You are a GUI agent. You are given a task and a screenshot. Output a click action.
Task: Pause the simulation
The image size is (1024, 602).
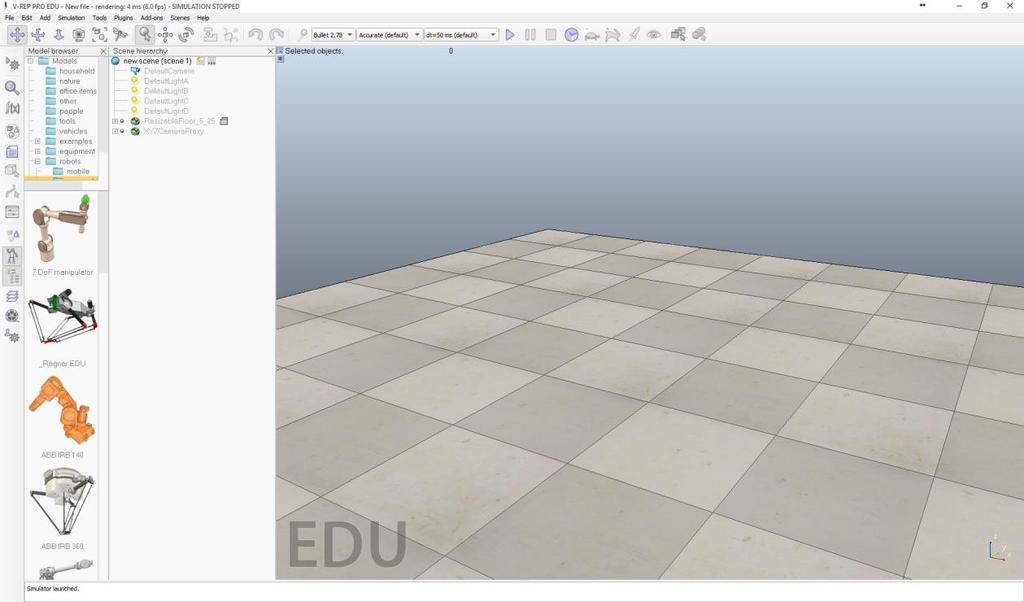pos(530,35)
